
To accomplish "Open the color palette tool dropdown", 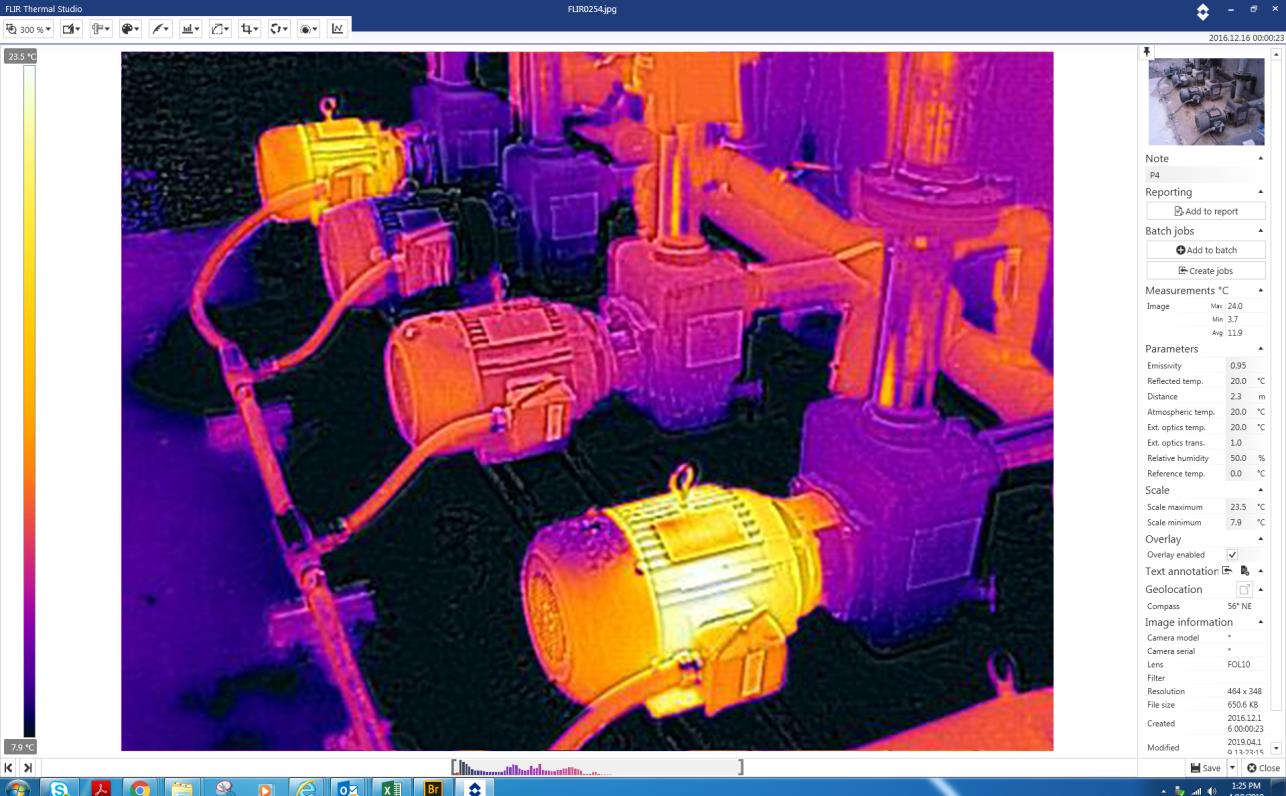I will point(131,29).
